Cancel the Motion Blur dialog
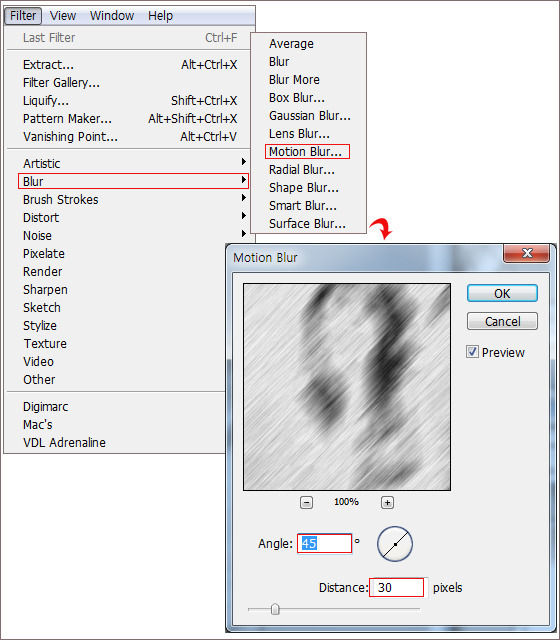This screenshot has height=640, width=560. tap(502, 321)
